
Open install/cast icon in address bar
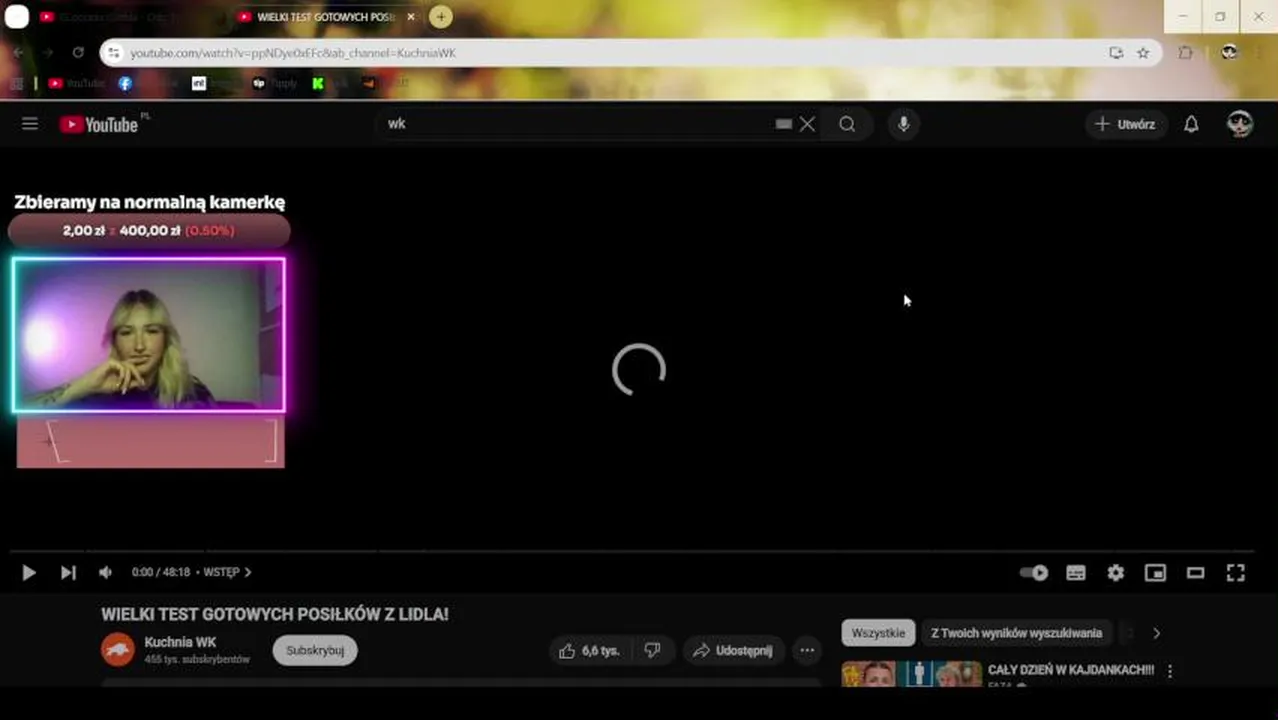pyautogui.click(x=1116, y=52)
